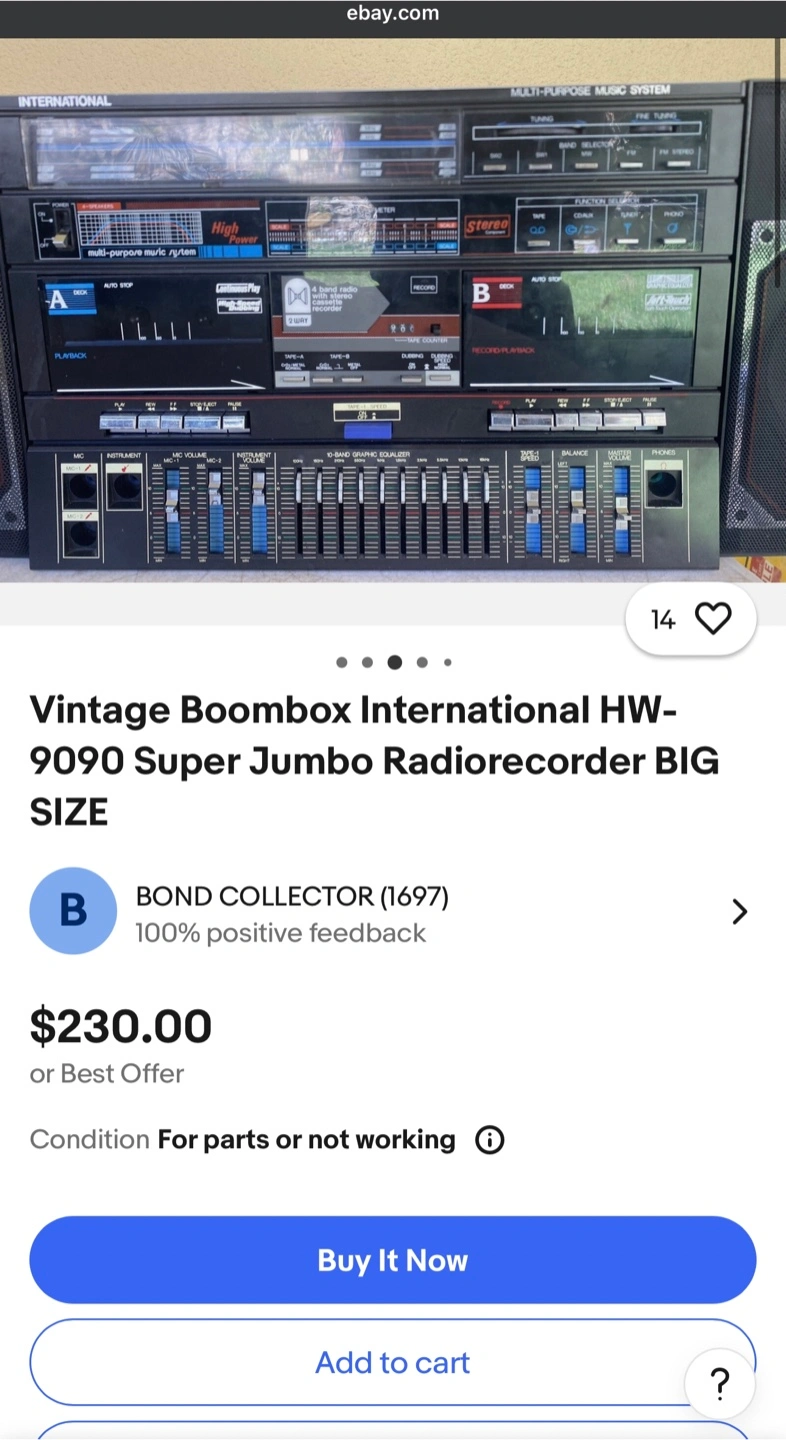View the 100% positive feedback link
This screenshot has height=1440, width=786.
[x=281, y=933]
